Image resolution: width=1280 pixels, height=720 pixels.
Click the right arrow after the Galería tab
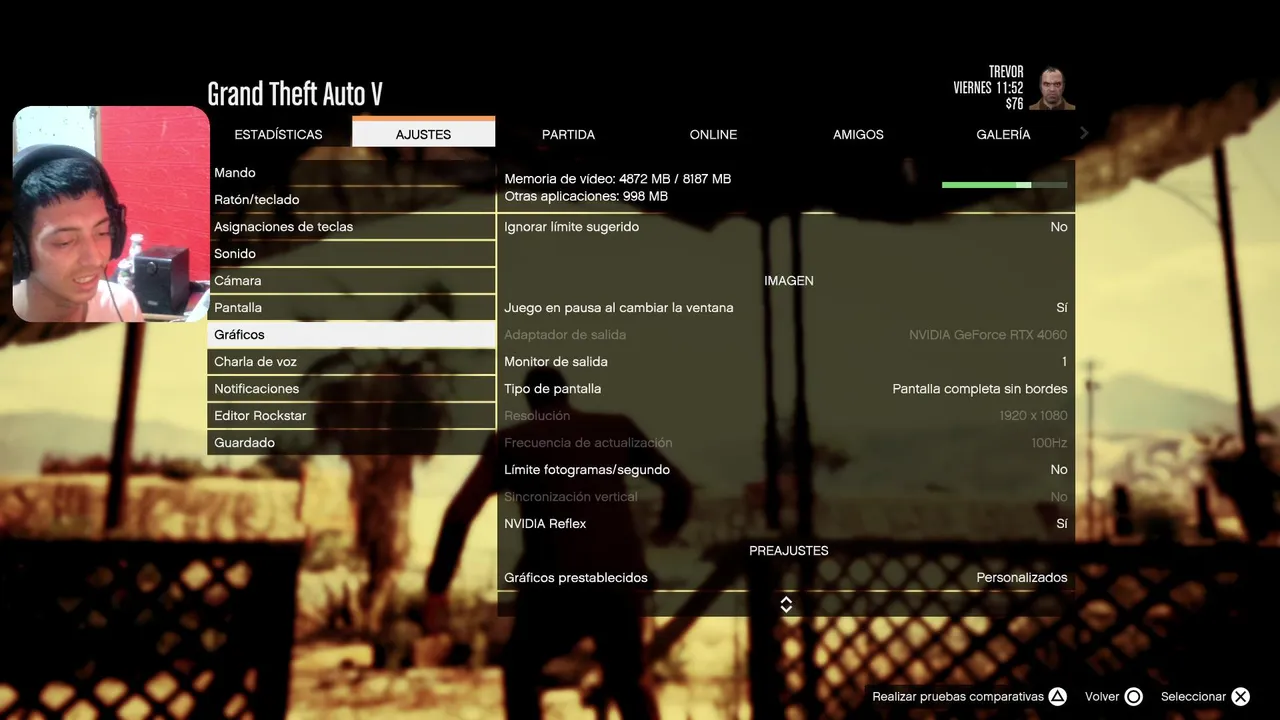pos(1084,133)
